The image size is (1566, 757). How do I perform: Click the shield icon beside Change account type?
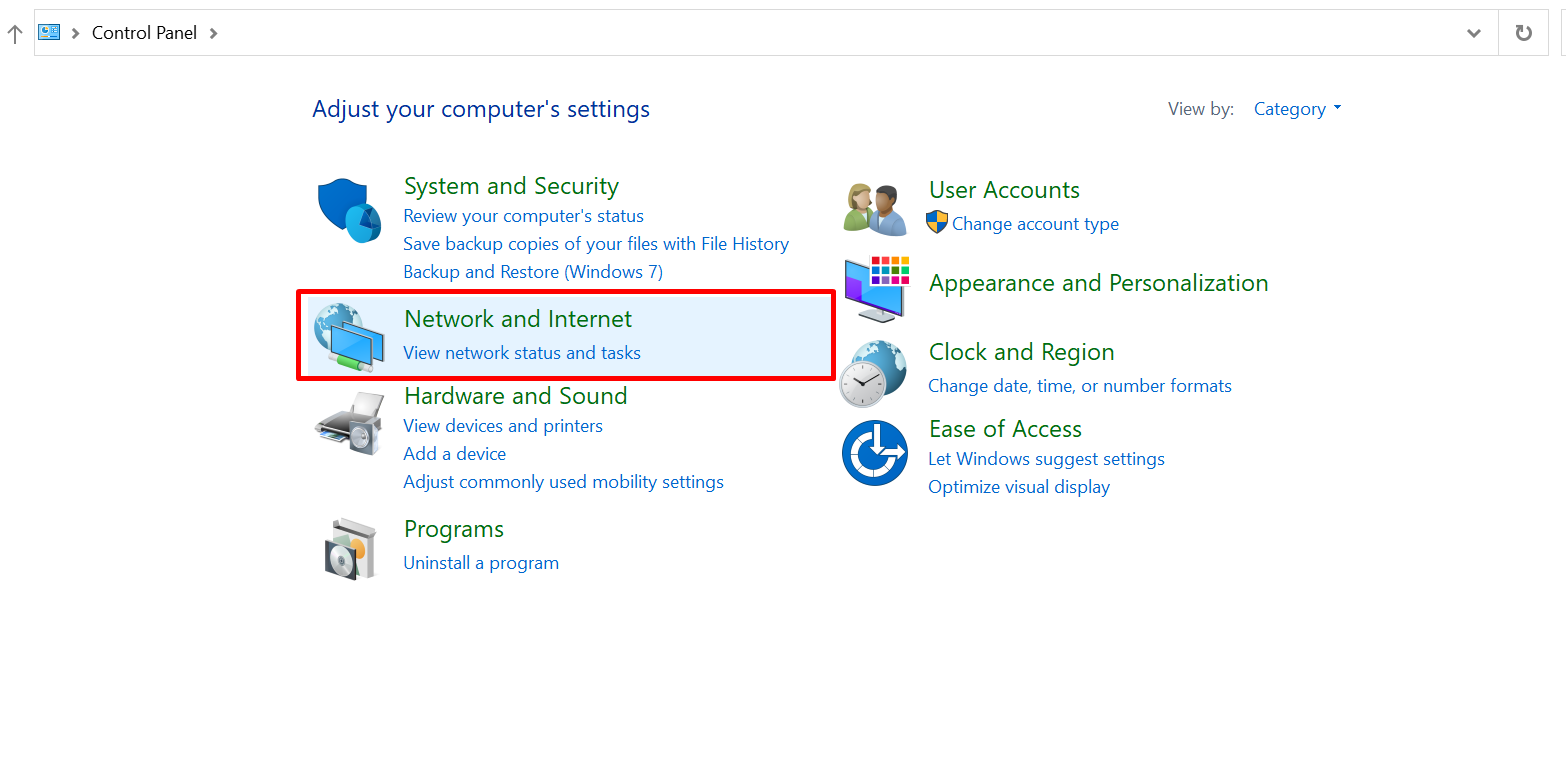point(937,222)
